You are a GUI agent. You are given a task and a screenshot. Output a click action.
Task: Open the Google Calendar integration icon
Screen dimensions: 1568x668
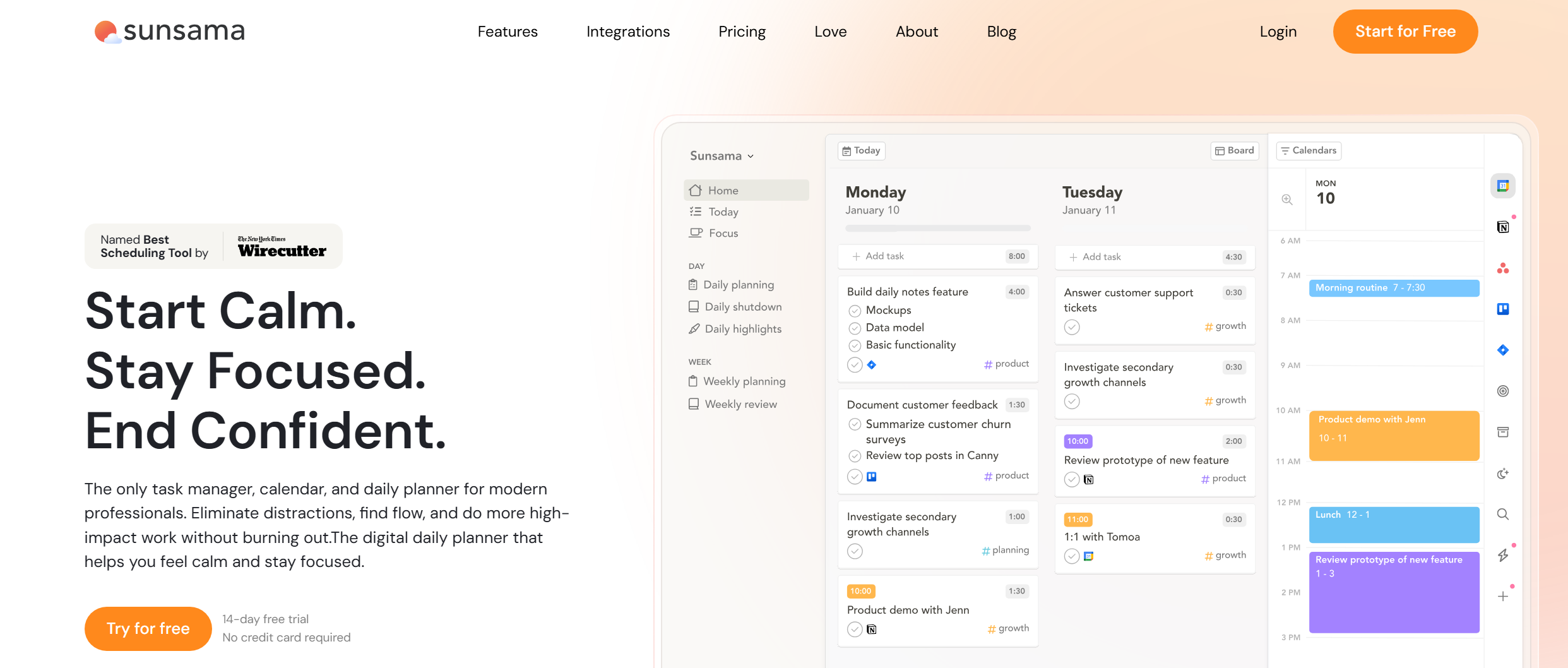pos(1503,185)
